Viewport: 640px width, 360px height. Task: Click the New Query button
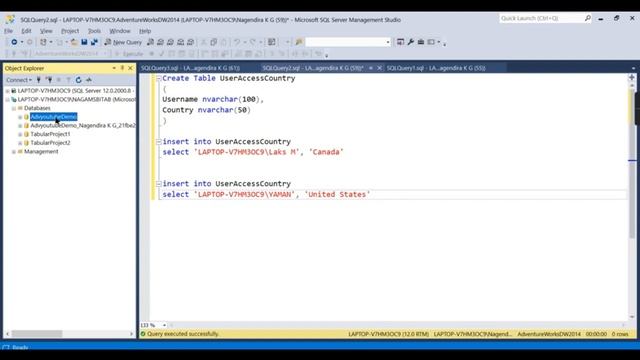pyautogui.click(x=123, y=42)
